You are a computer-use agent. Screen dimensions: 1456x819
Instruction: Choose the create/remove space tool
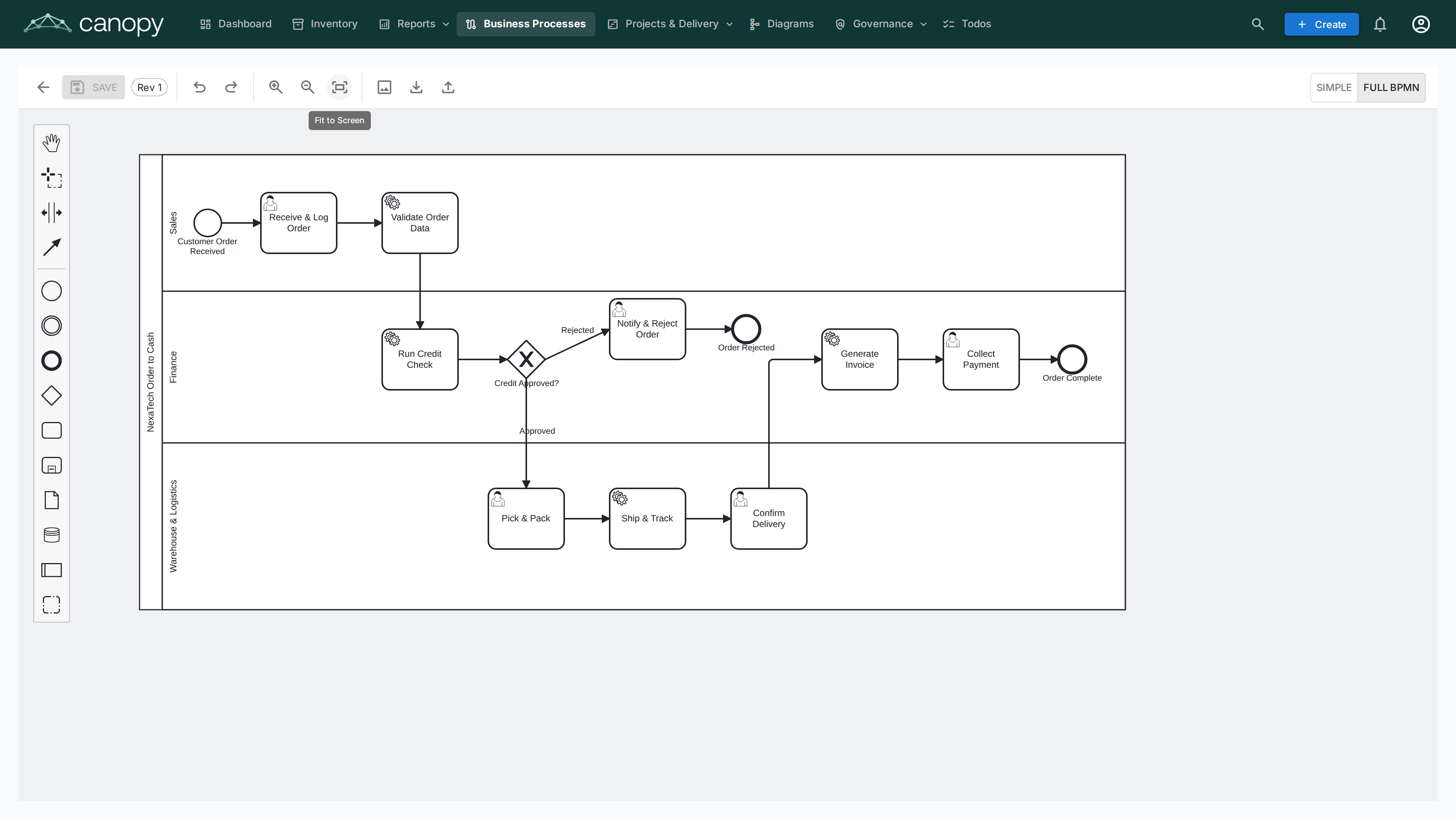click(52, 213)
